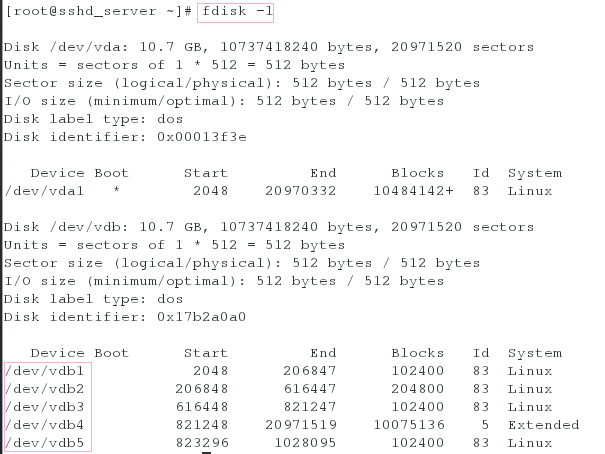
Task: Click the '[root@sshd_server ~]#' prompt
Action: [x=98, y=11]
